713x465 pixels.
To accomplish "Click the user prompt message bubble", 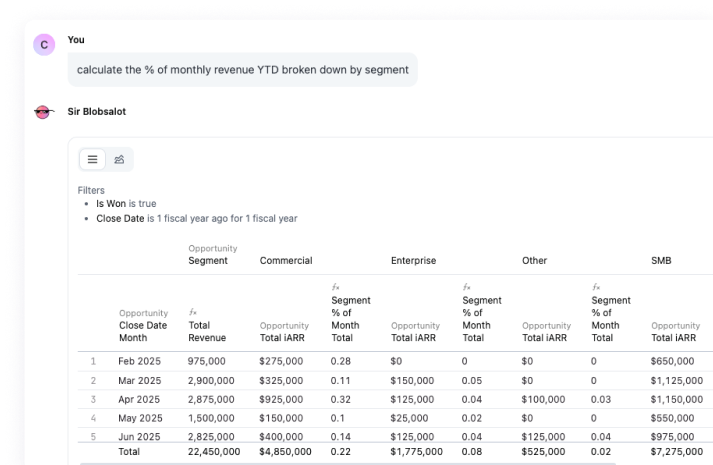I will (243, 70).
